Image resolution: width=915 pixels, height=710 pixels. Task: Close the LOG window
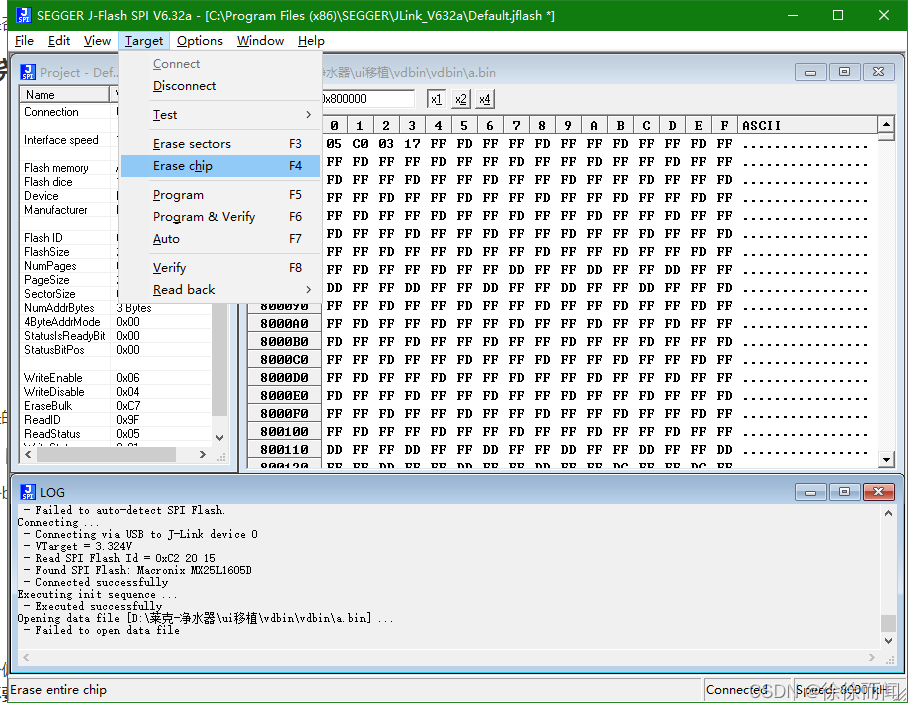[878, 492]
